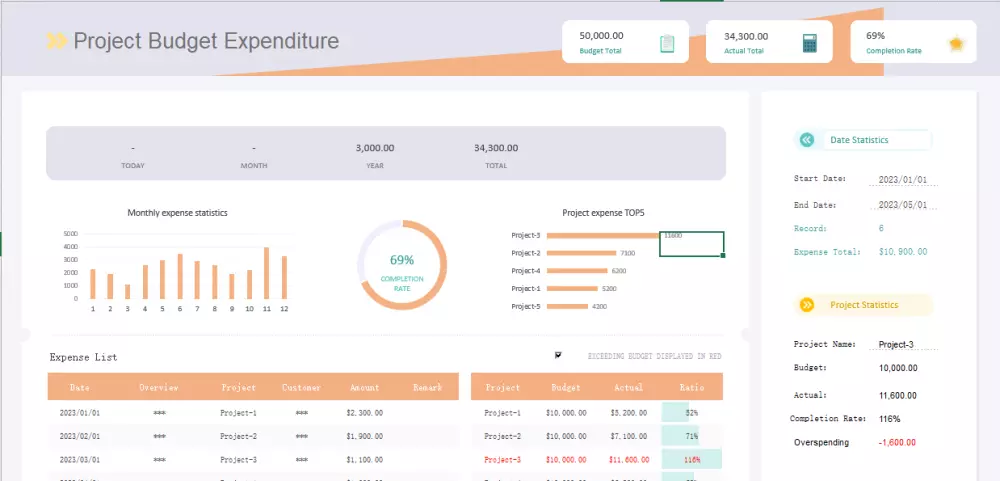Select the $2,300.00 amount cell
The image size is (1000, 481).
click(365, 413)
